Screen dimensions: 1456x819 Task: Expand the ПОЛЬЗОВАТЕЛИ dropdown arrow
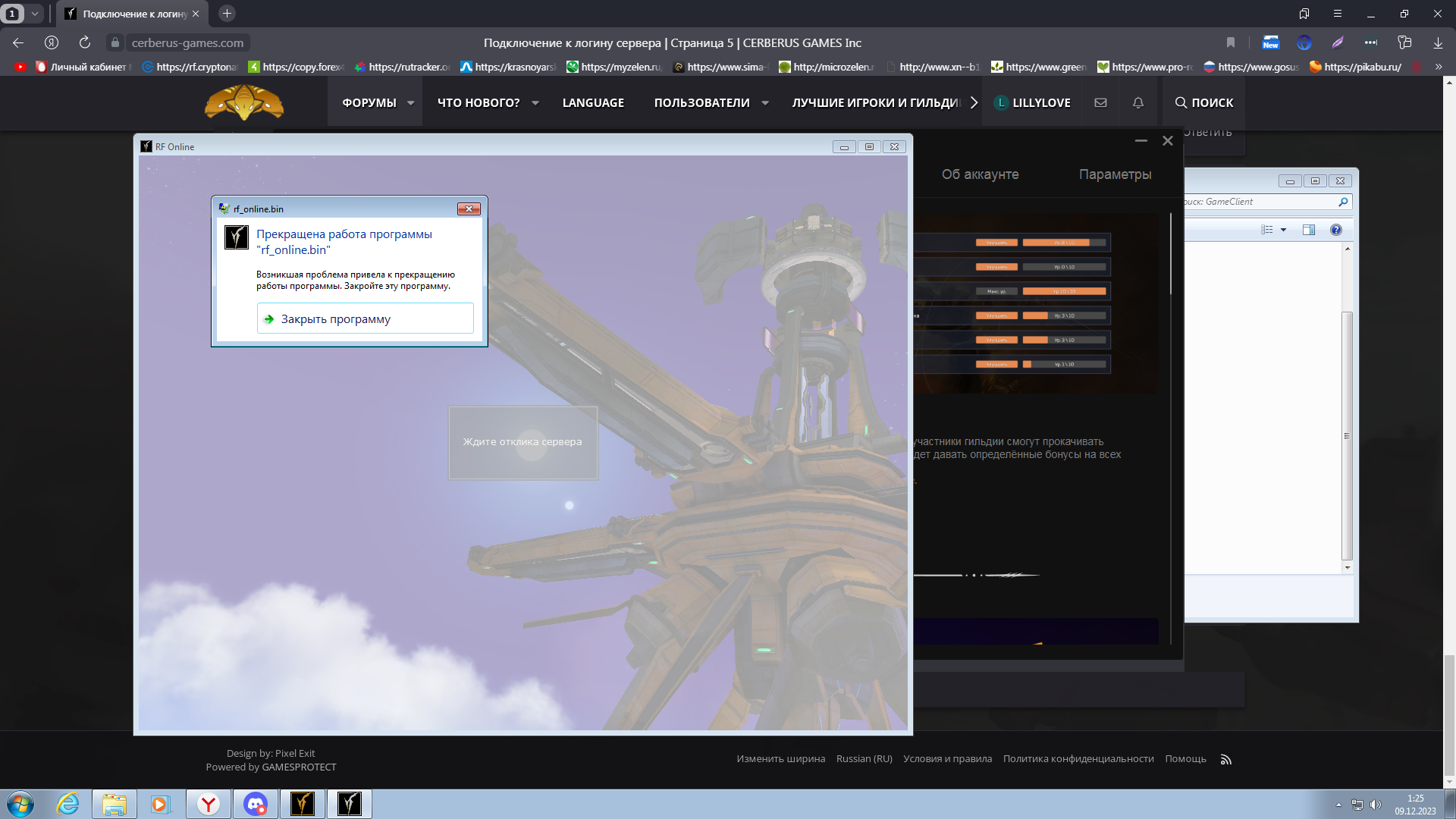point(765,102)
